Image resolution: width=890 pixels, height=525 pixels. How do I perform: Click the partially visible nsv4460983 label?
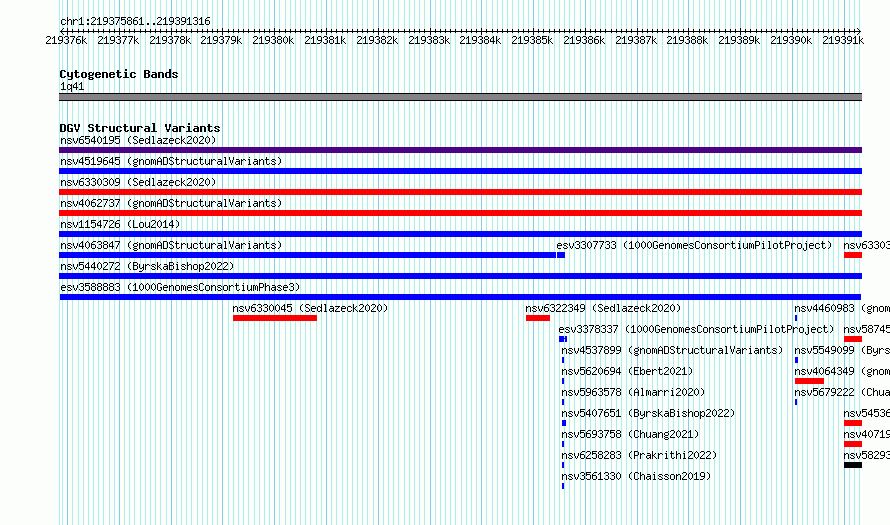tap(842, 308)
